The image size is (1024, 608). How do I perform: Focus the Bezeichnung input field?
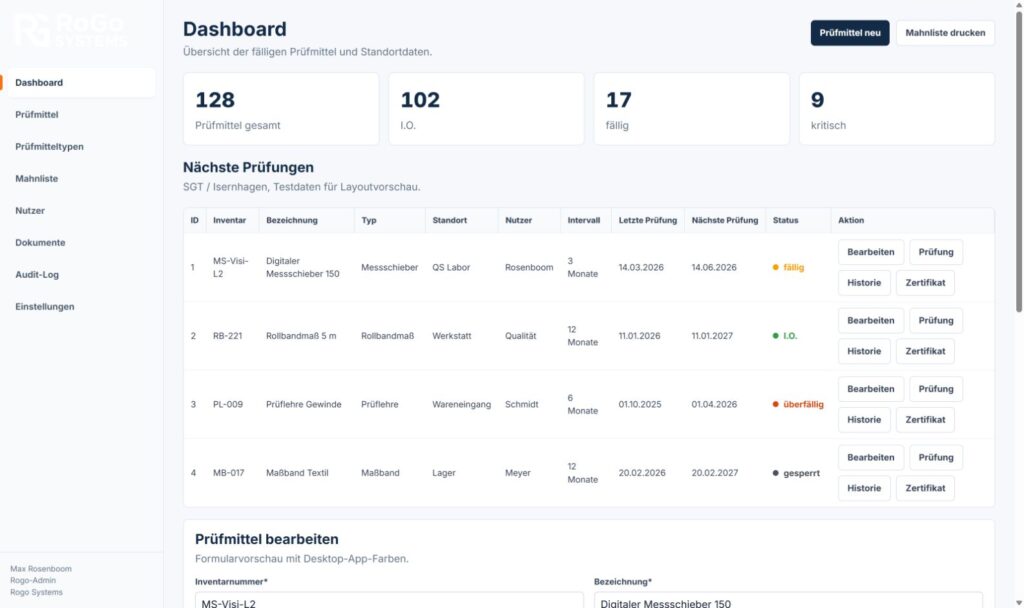(788, 601)
